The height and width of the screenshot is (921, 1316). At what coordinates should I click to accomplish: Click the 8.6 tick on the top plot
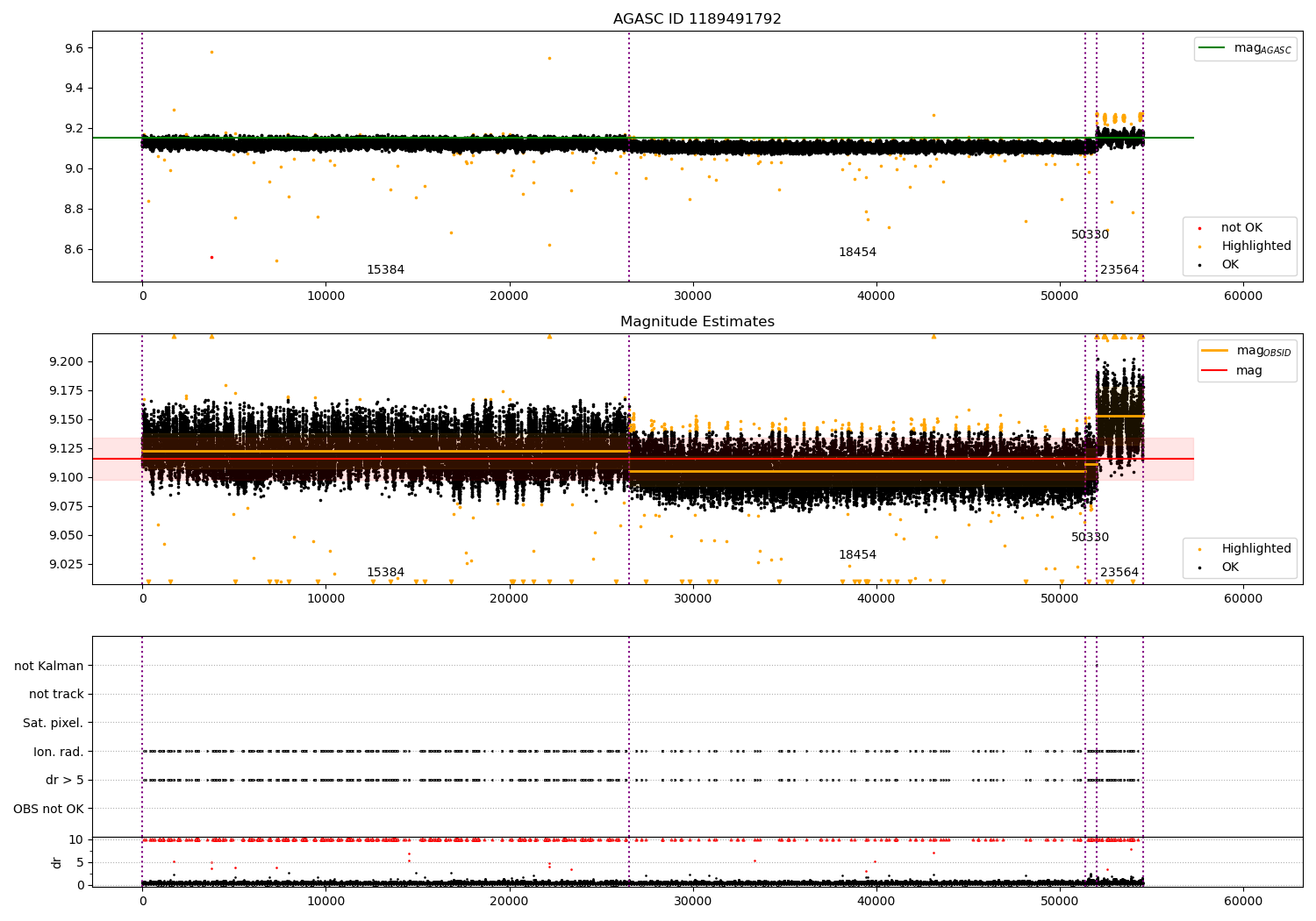(x=75, y=249)
